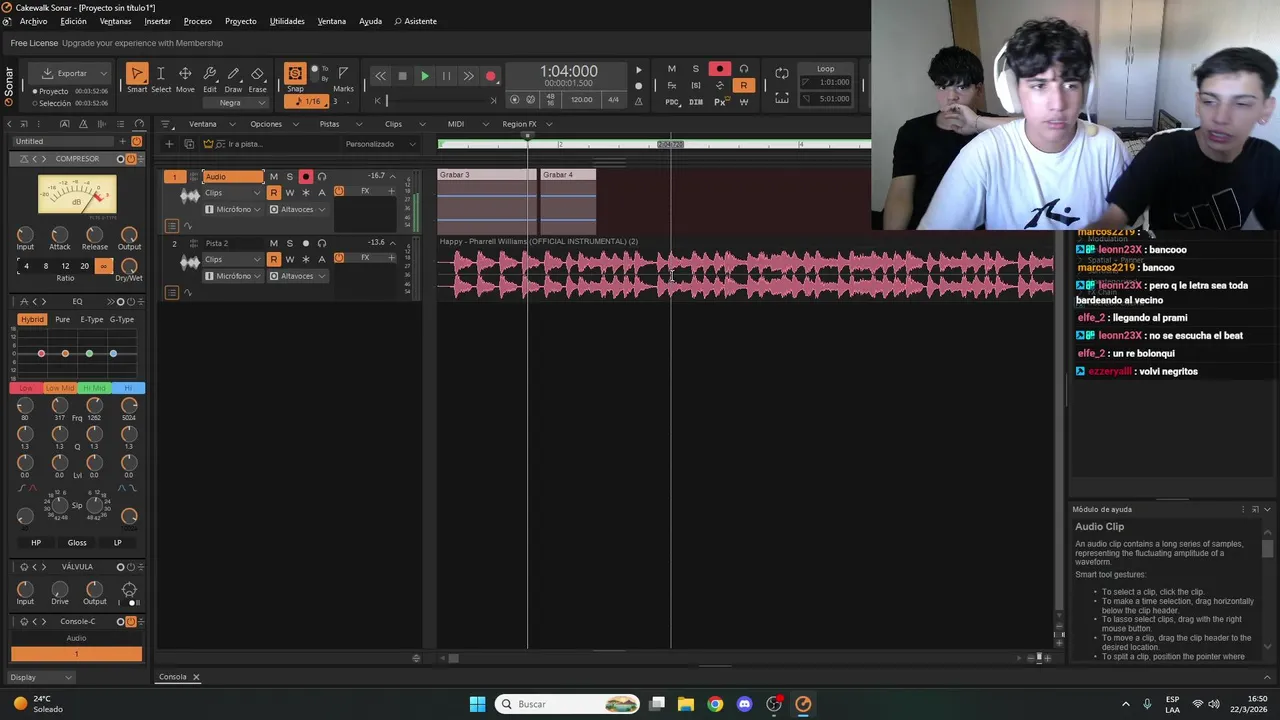Screen dimensions: 1280x720
Task: Click the Fast Forward transport button
Action: point(468,76)
